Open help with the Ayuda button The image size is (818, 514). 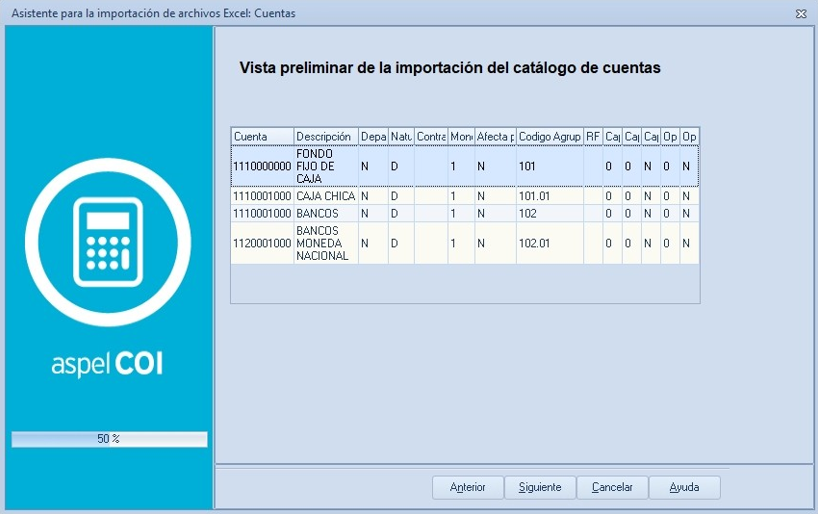click(684, 487)
